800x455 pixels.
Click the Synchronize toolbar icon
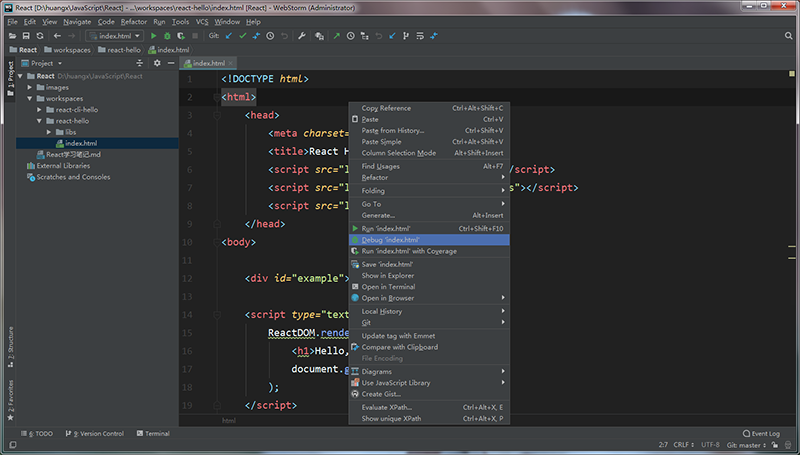pyautogui.click(x=40, y=36)
